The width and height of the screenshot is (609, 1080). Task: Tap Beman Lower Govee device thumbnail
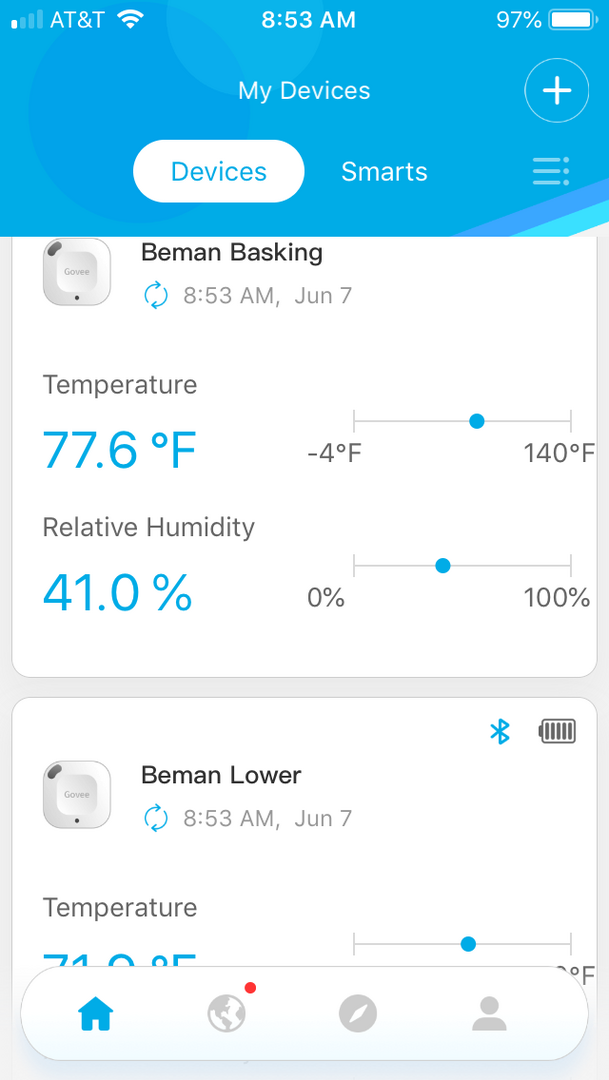(x=77, y=795)
